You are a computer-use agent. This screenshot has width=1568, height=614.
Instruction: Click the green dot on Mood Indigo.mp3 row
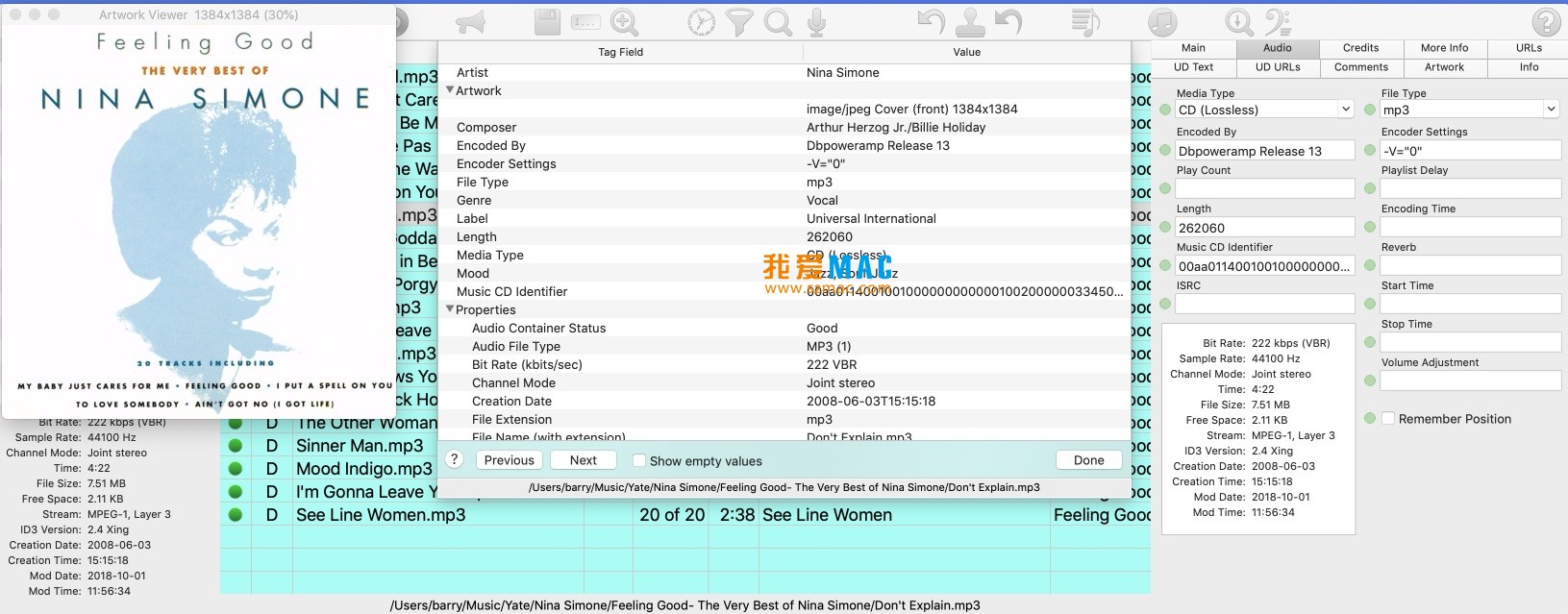[x=235, y=469]
